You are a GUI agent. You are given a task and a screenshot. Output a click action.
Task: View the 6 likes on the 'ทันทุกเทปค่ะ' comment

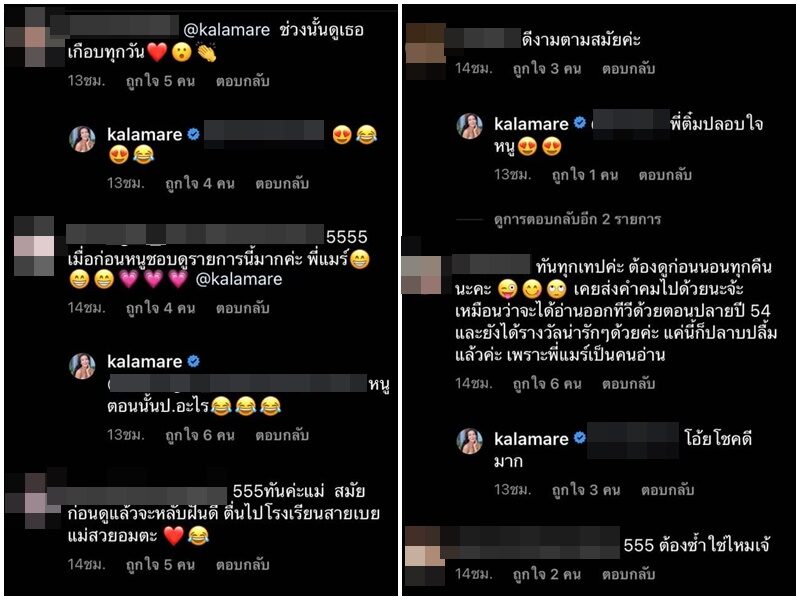546,384
